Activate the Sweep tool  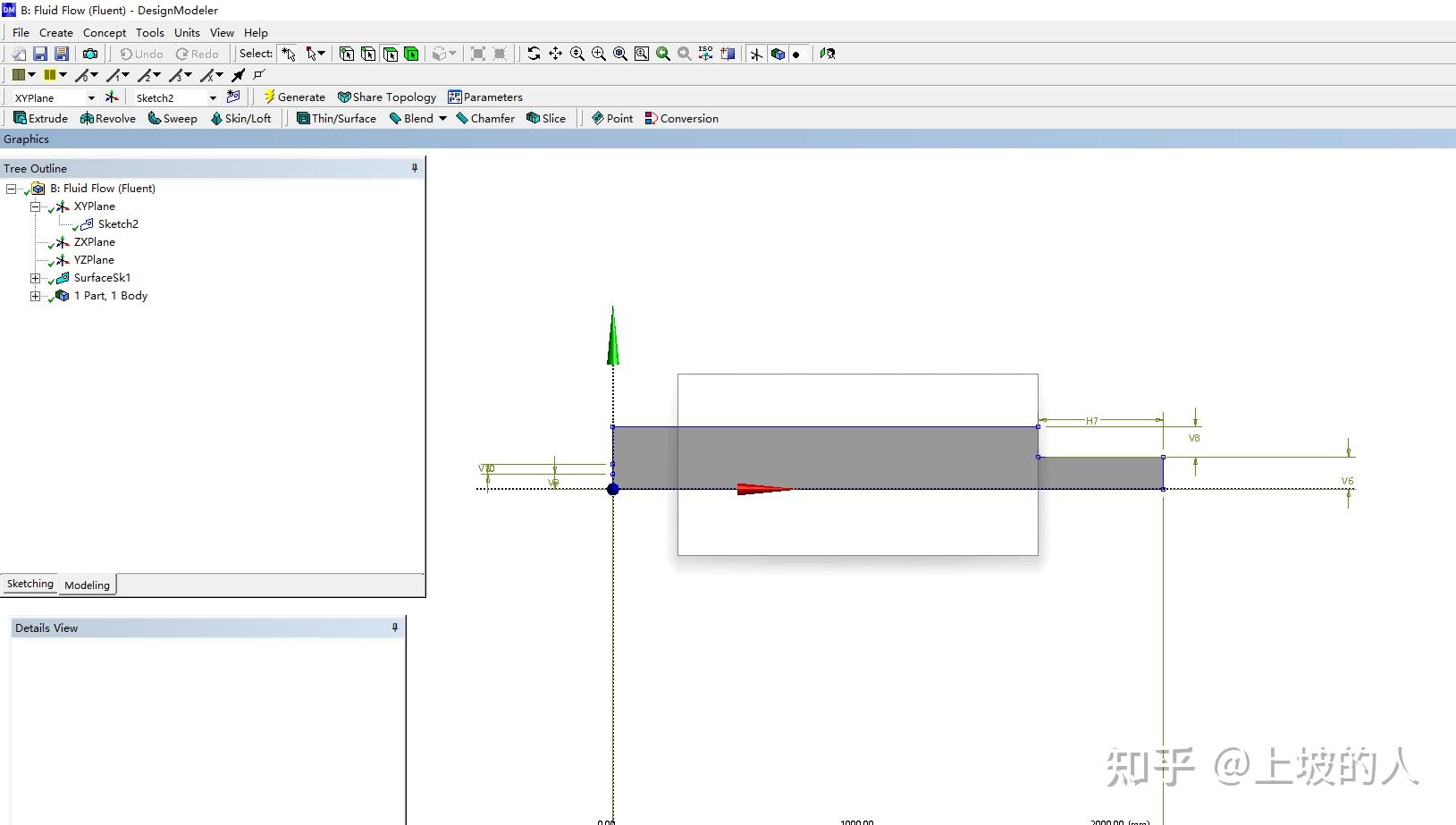(173, 118)
